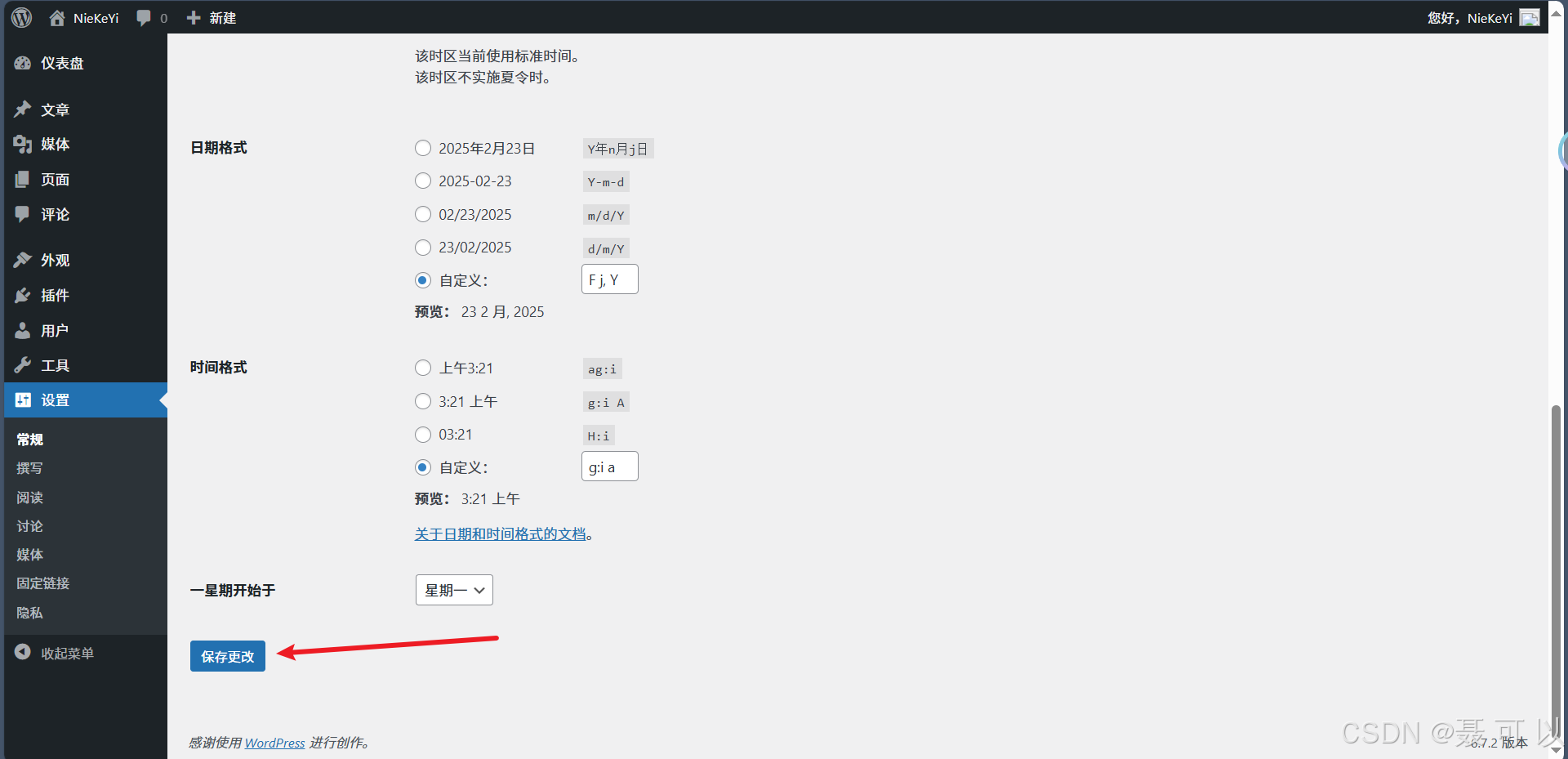This screenshot has height=759, width=1568.
Task: Open 阅读 settings submenu item
Action: (30, 498)
